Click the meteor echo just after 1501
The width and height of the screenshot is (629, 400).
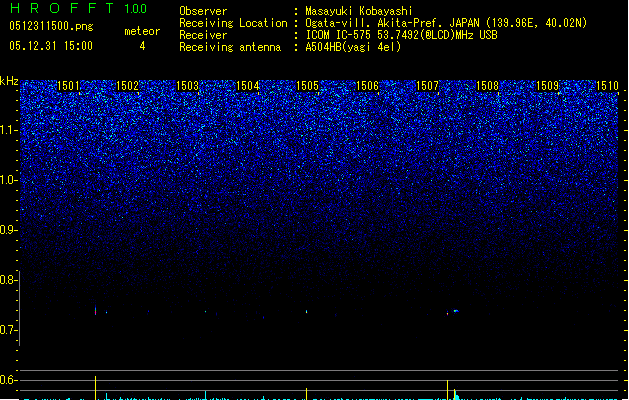point(95,310)
